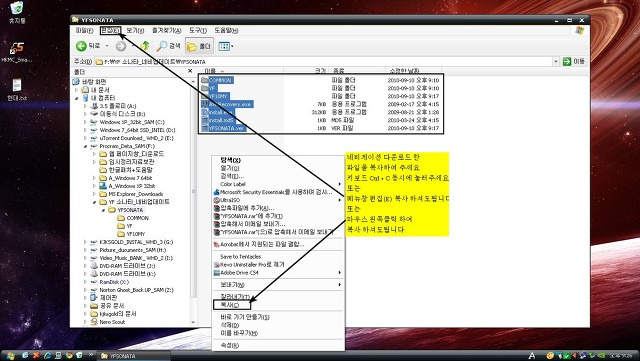640x361 pixels.
Task: Open the 도구(T) menu
Action: pyautogui.click(x=198, y=31)
